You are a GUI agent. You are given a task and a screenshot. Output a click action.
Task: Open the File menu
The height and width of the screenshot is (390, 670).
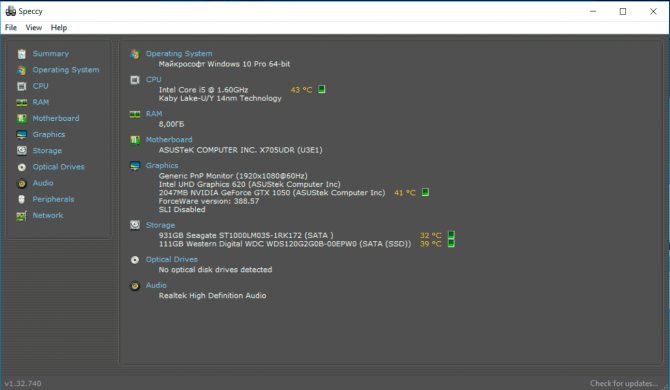click(x=11, y=28)
